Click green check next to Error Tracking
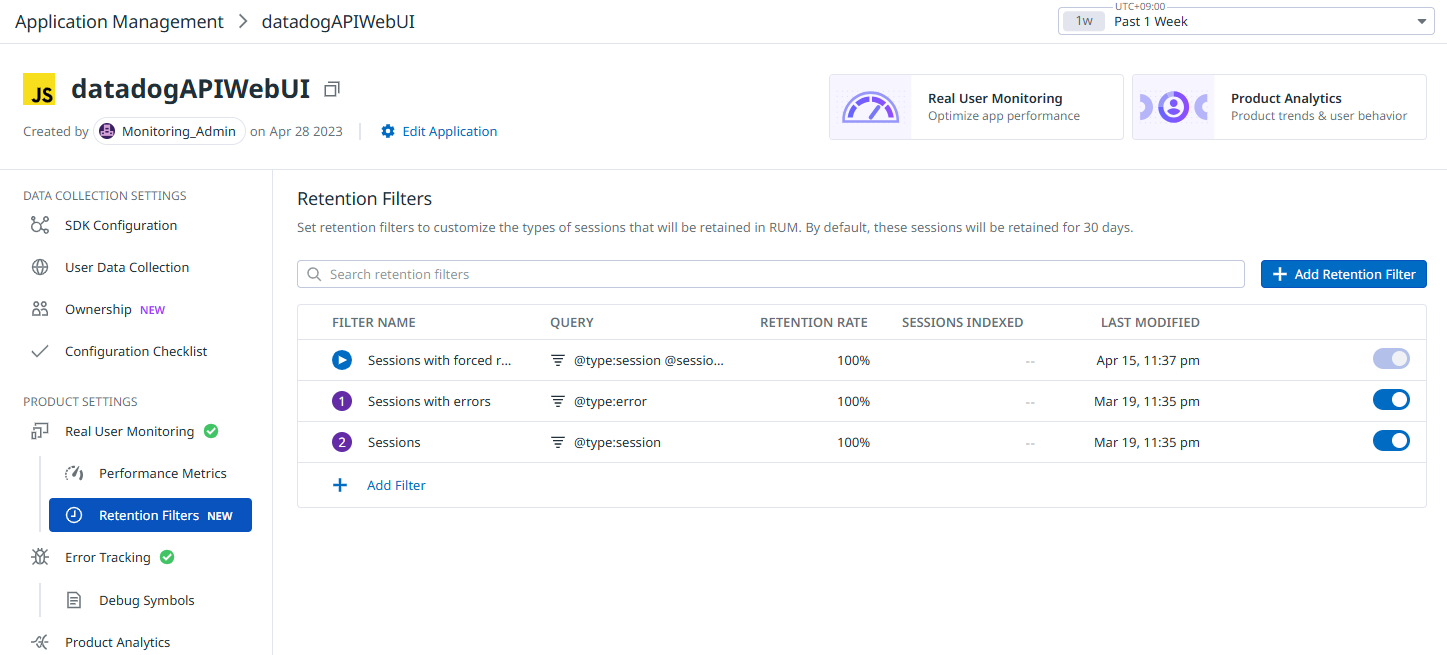The width and height of the screenshot is (1447, 655). [x=167, y=557]
